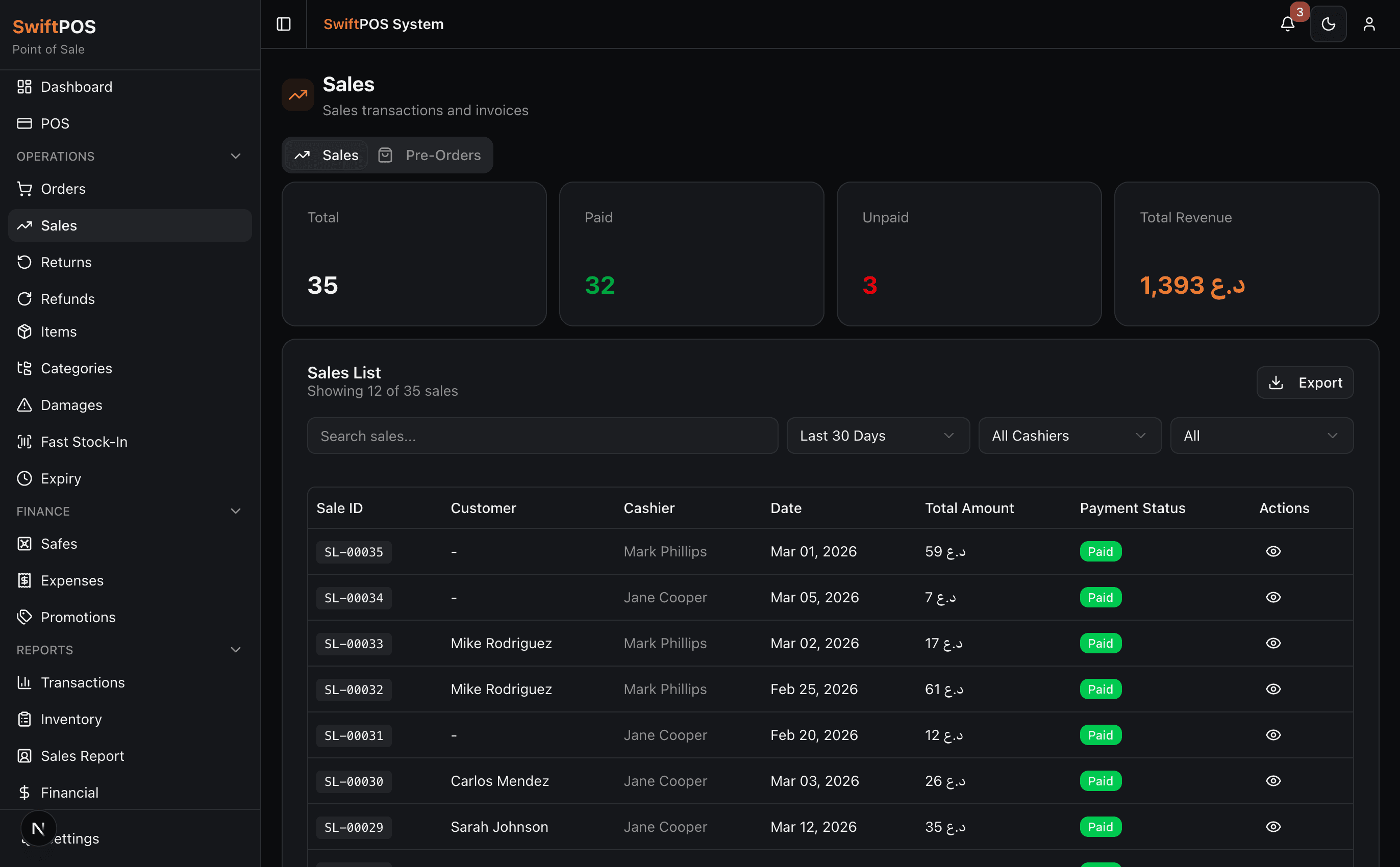View details of sale SL-00032

pos(1272,688)
